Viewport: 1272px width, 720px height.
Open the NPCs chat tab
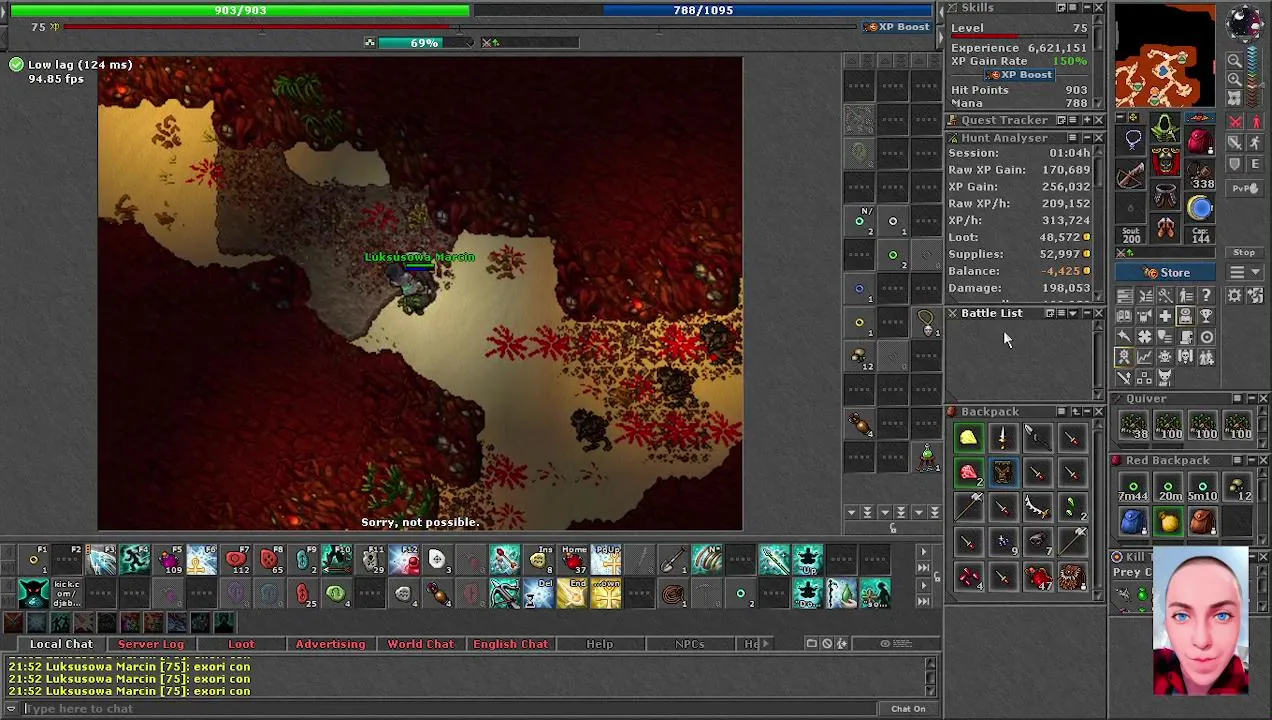tap(689, 644)
